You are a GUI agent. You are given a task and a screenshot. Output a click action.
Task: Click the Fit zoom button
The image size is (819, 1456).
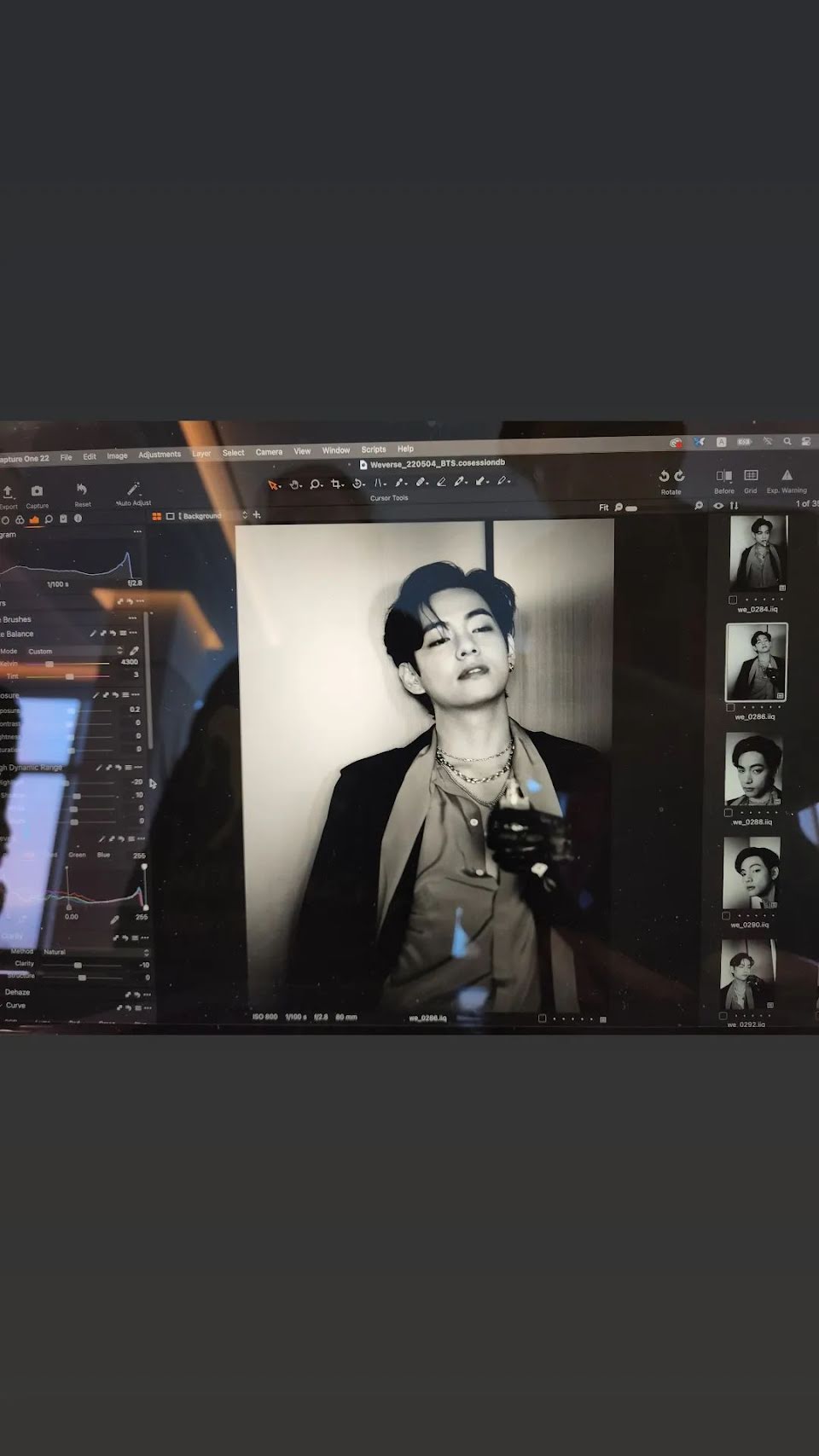[x=603, y=508]
